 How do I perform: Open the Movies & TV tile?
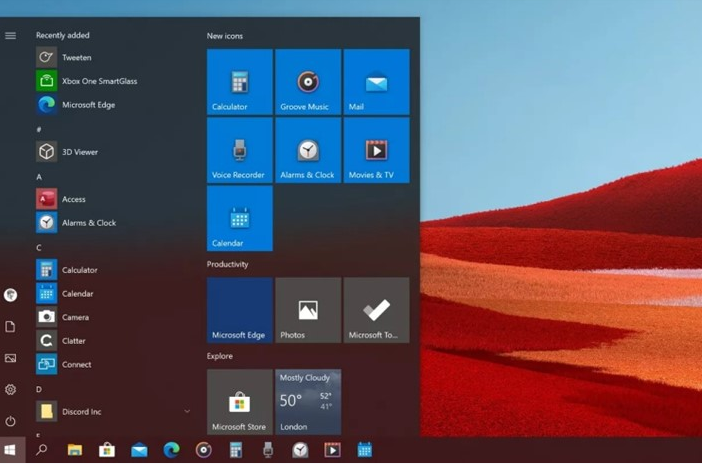click(x=377, y=150)
